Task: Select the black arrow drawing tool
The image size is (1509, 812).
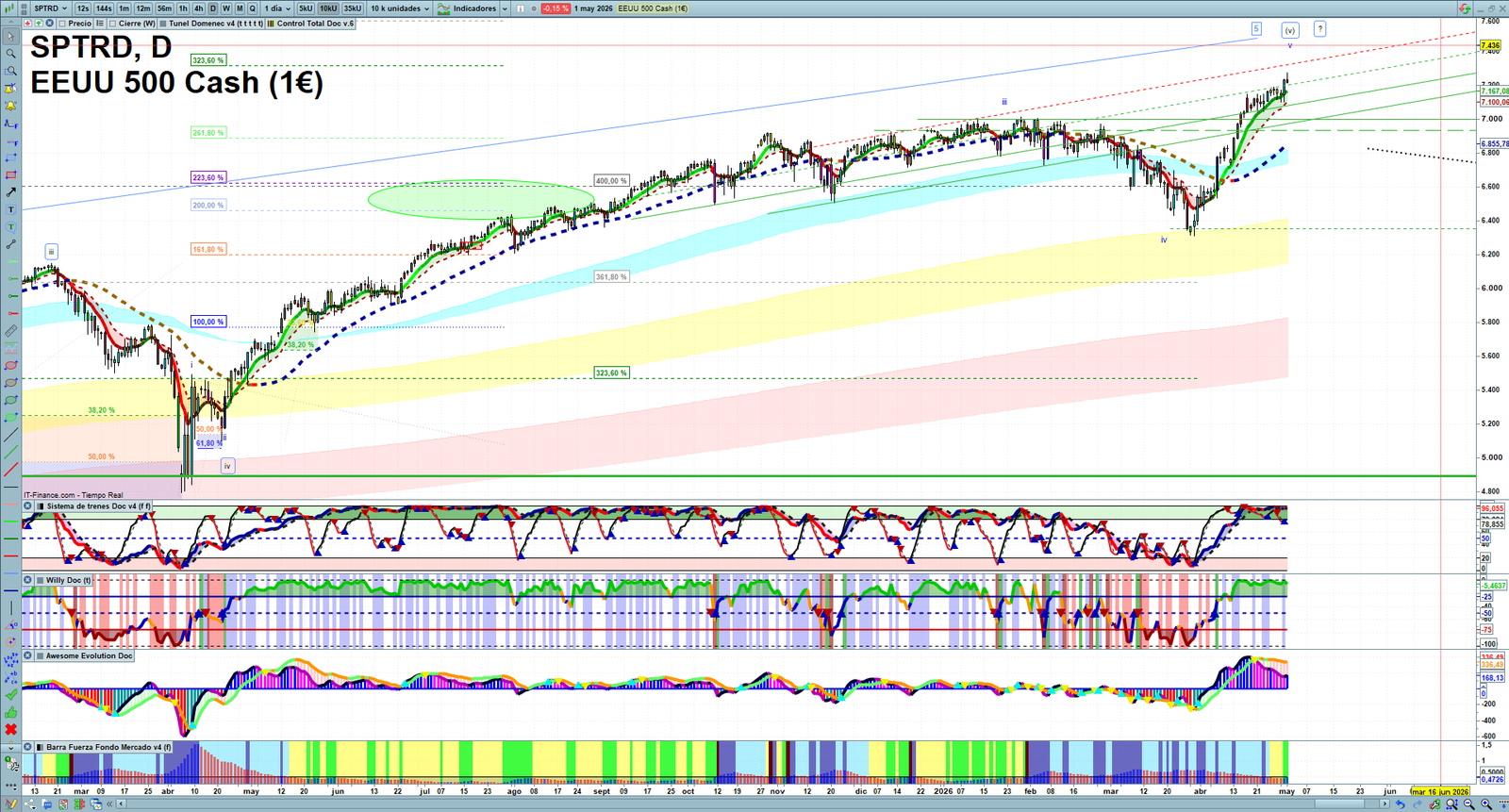Action: 11,191
